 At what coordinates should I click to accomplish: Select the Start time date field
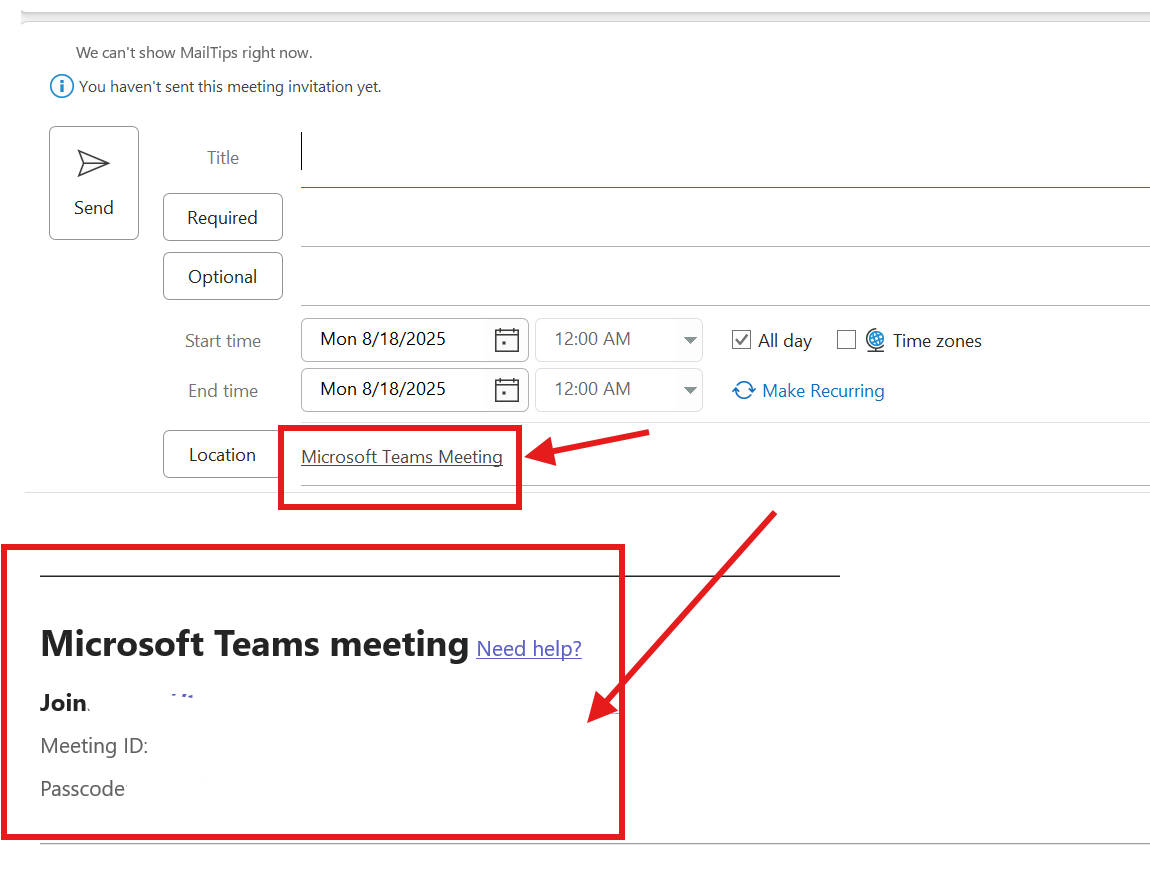414,339
